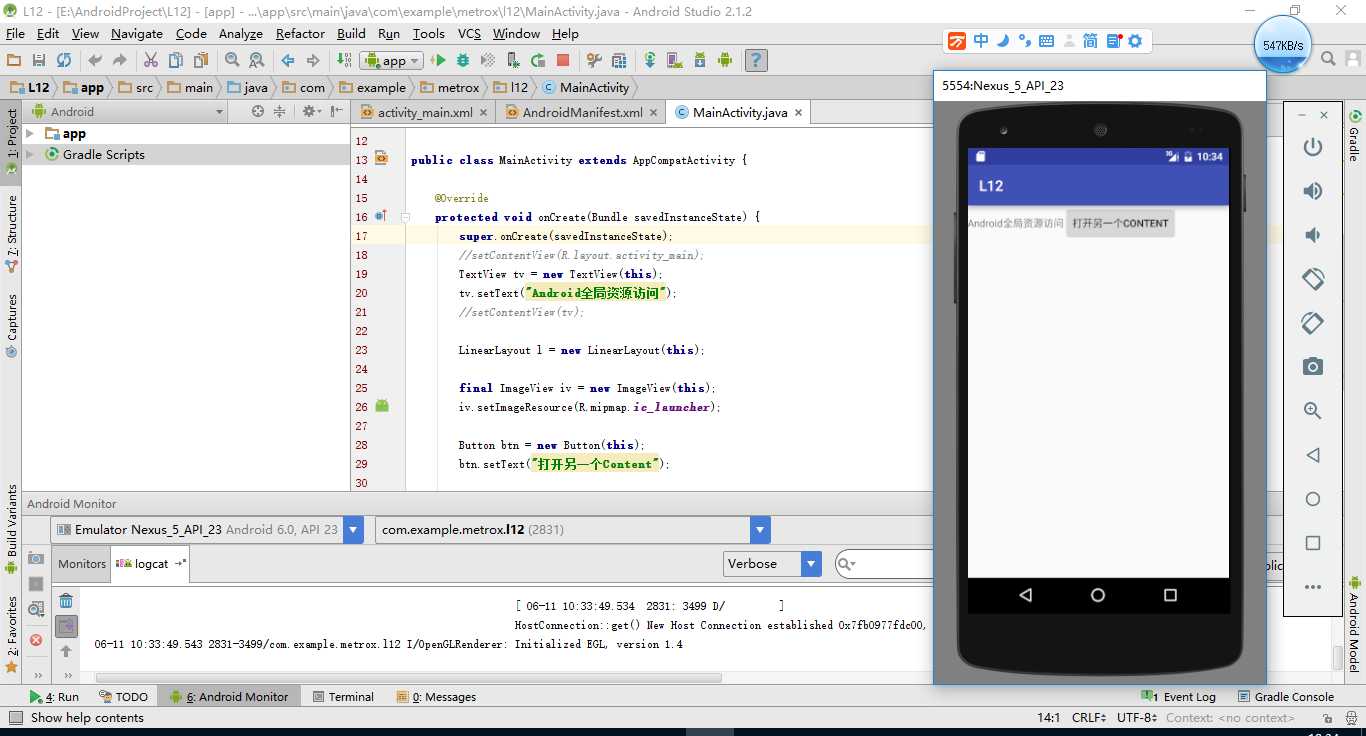Expand the app module in the tree
The height and width of the screenshot is (736, 1366).
point(30,134)
